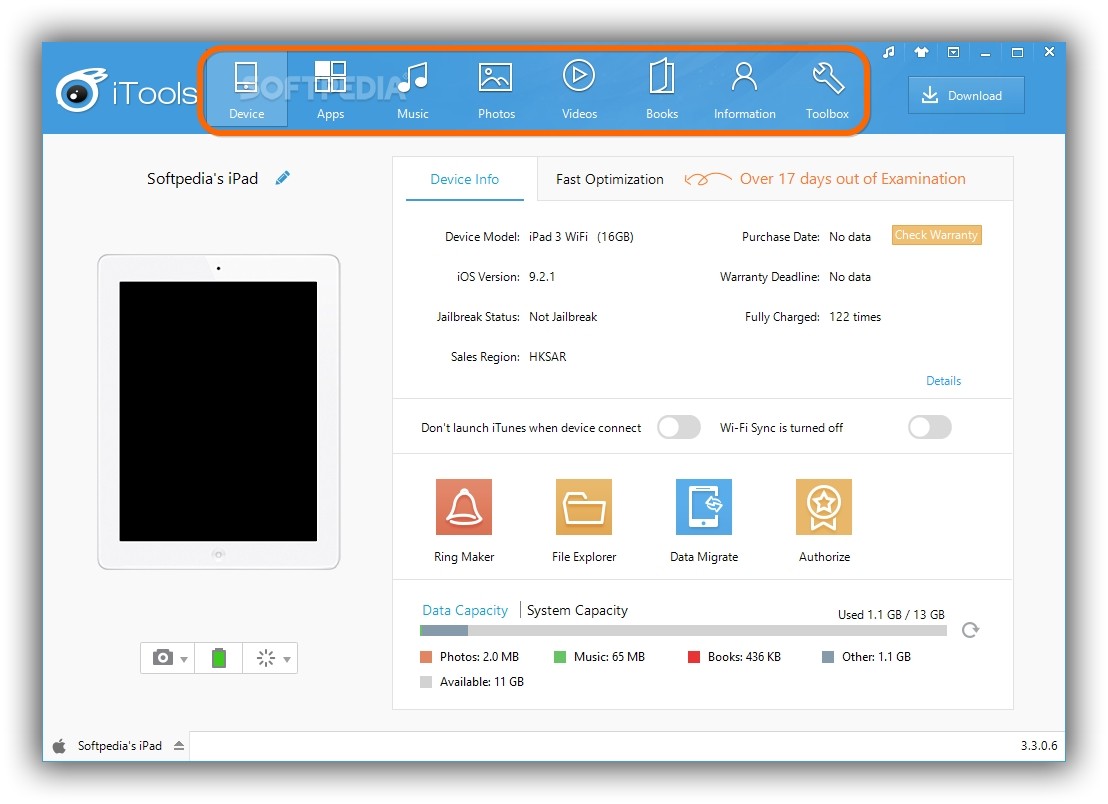
Task: Click the iTools eye logo
Action: click(80, 90)
